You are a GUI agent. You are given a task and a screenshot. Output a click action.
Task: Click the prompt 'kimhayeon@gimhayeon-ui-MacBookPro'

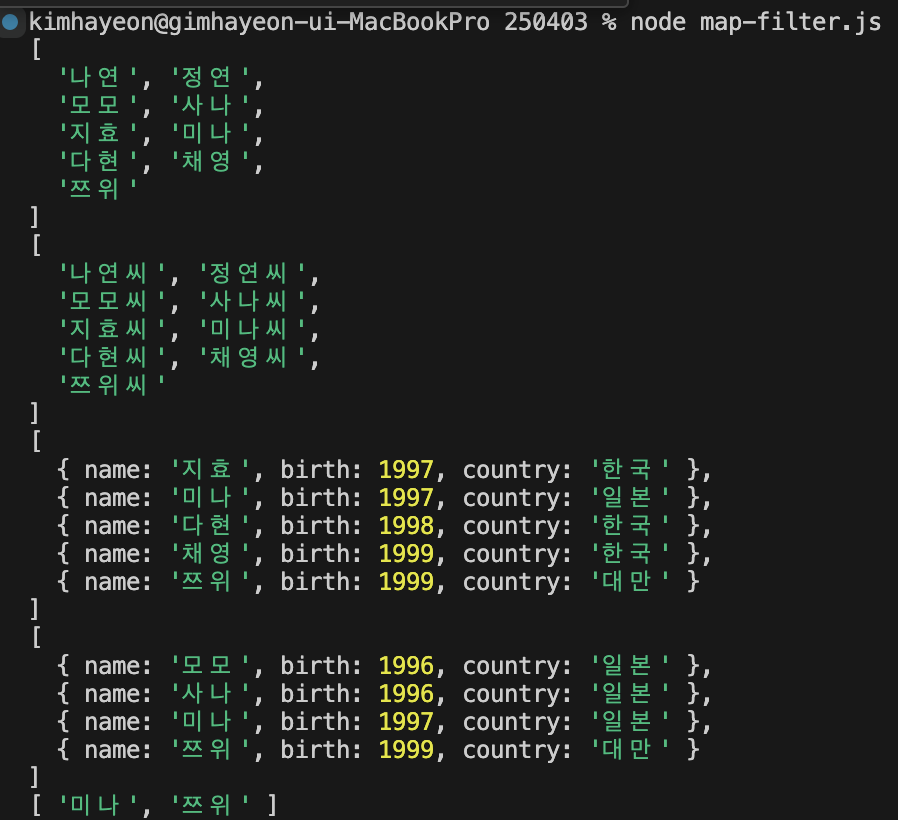click(x=259, y=23)
